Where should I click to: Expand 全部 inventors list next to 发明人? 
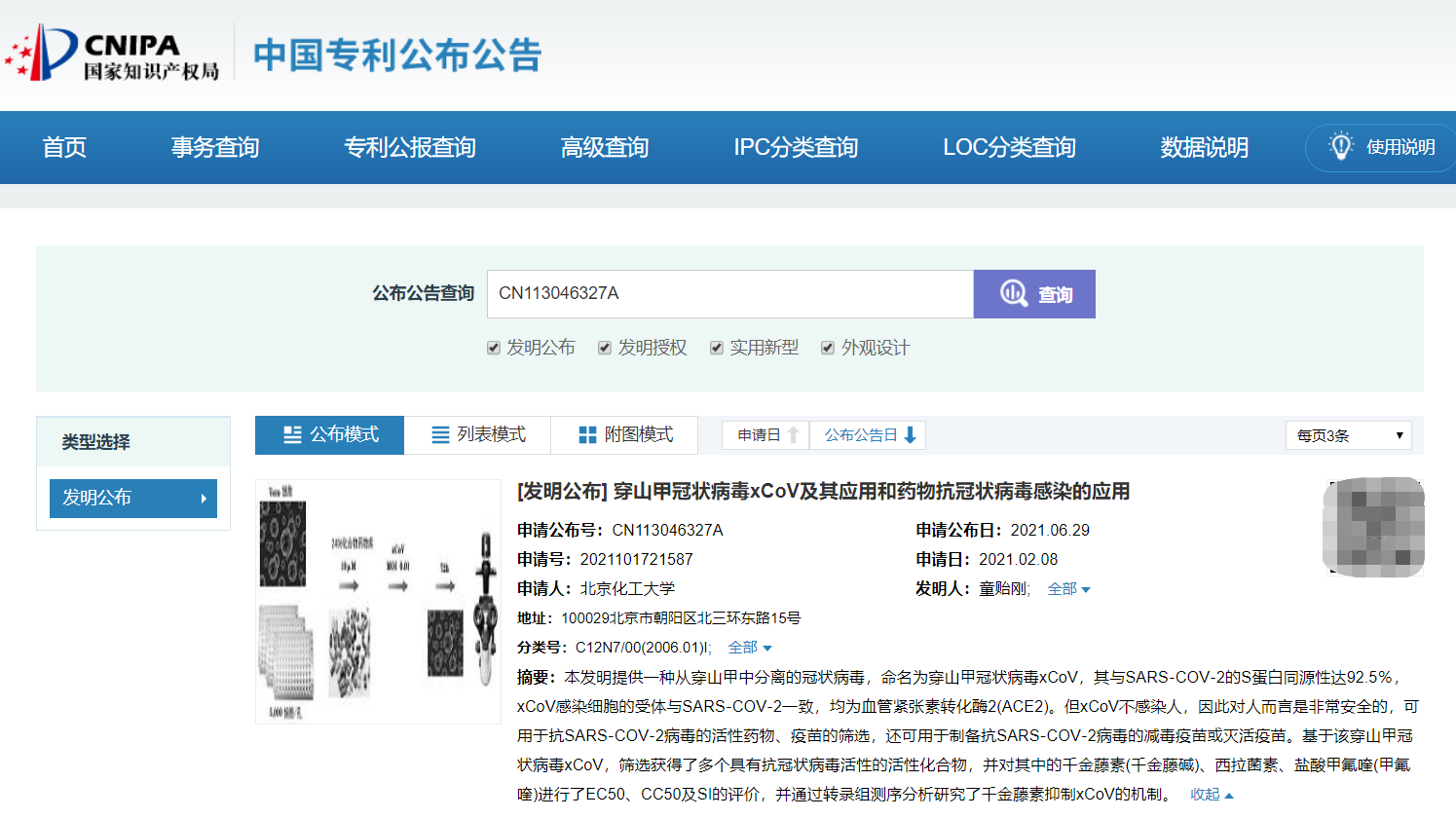[1068, 589]
